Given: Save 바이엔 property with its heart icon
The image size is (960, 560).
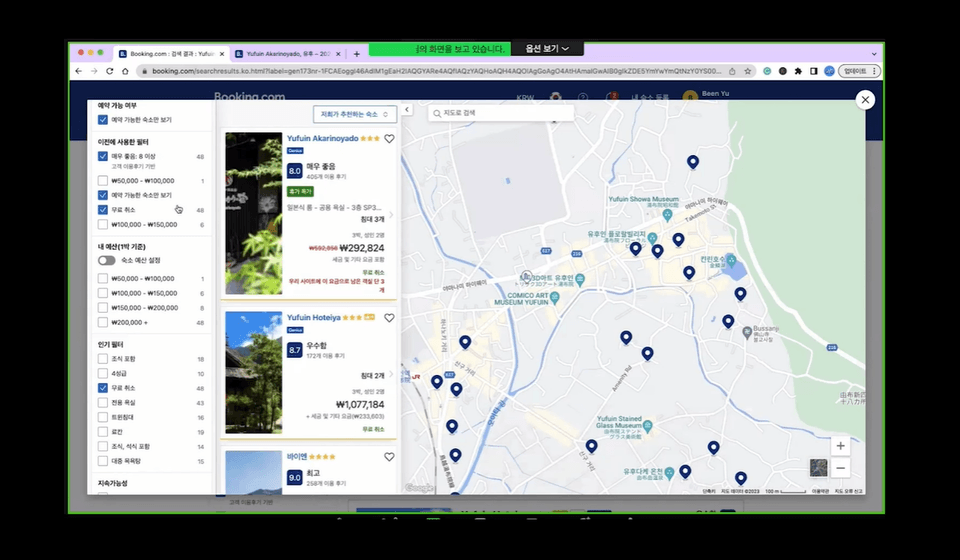Looking at the screenshot, I should pos(389,457).
